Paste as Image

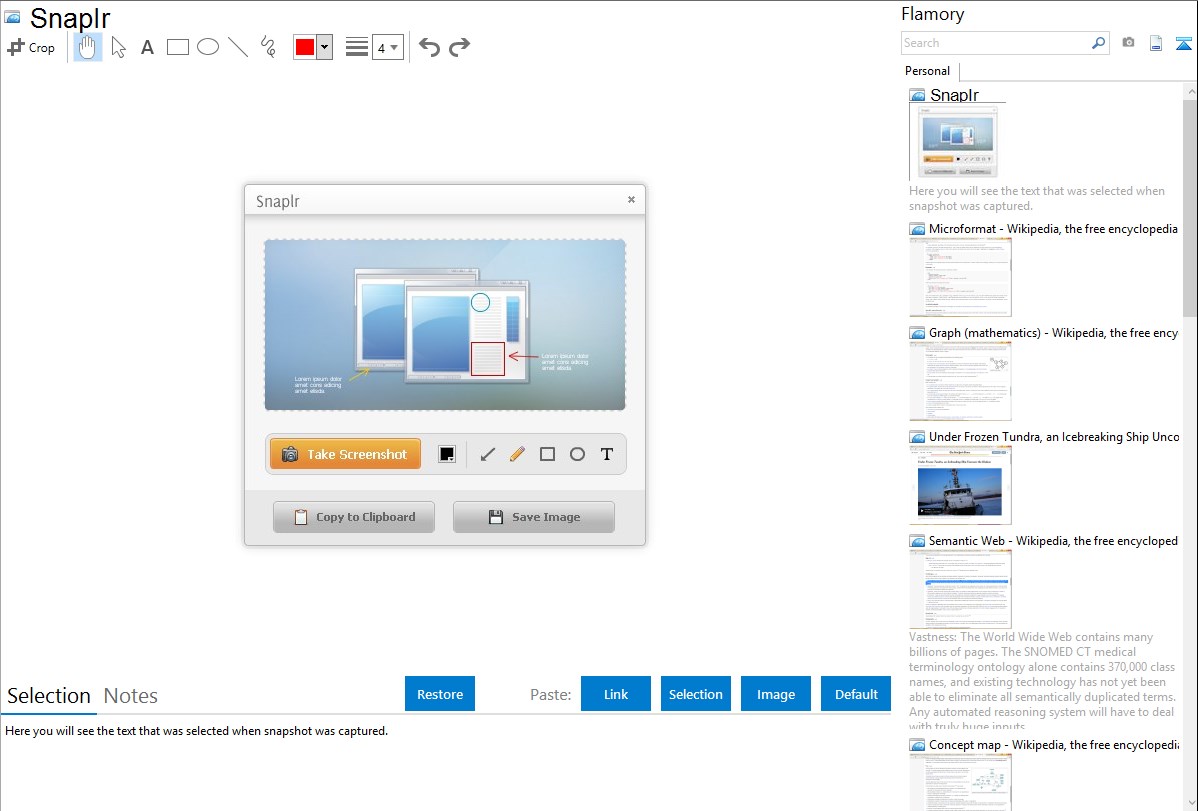coord(775,694)
